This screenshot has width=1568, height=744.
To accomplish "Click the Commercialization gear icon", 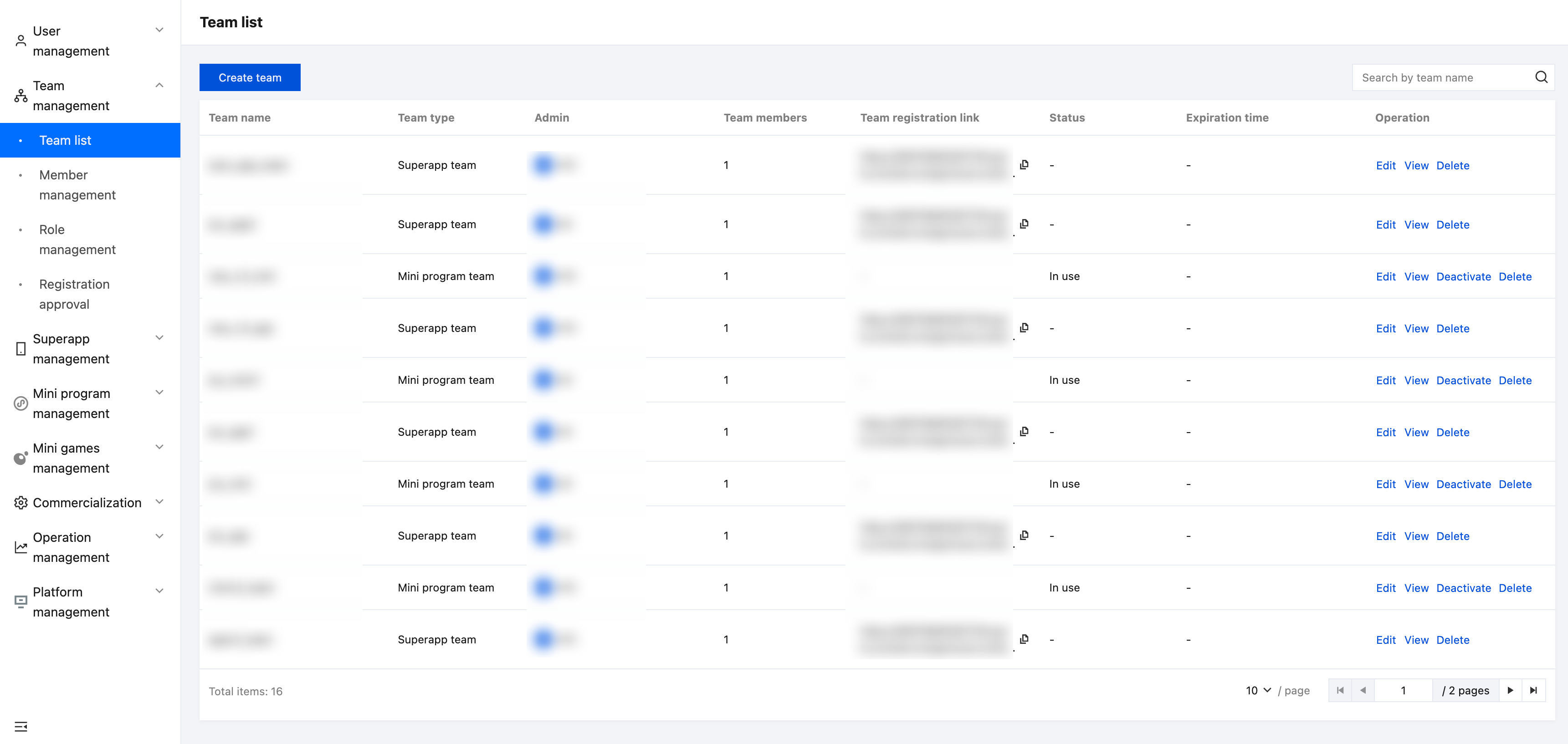I will (20, 503).
